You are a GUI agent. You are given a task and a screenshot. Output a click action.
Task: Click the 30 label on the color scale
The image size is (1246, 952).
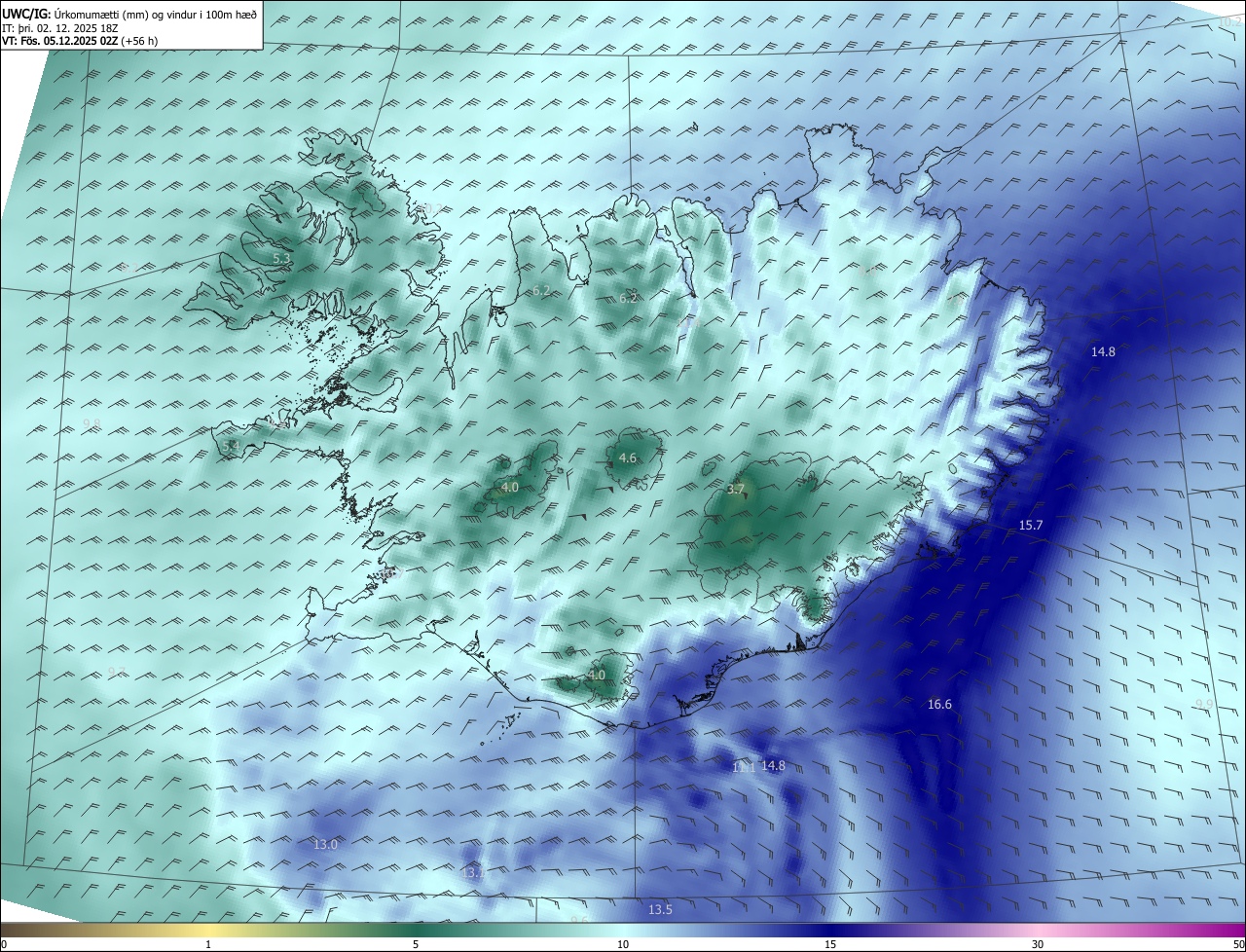(x=1038, y=945)
